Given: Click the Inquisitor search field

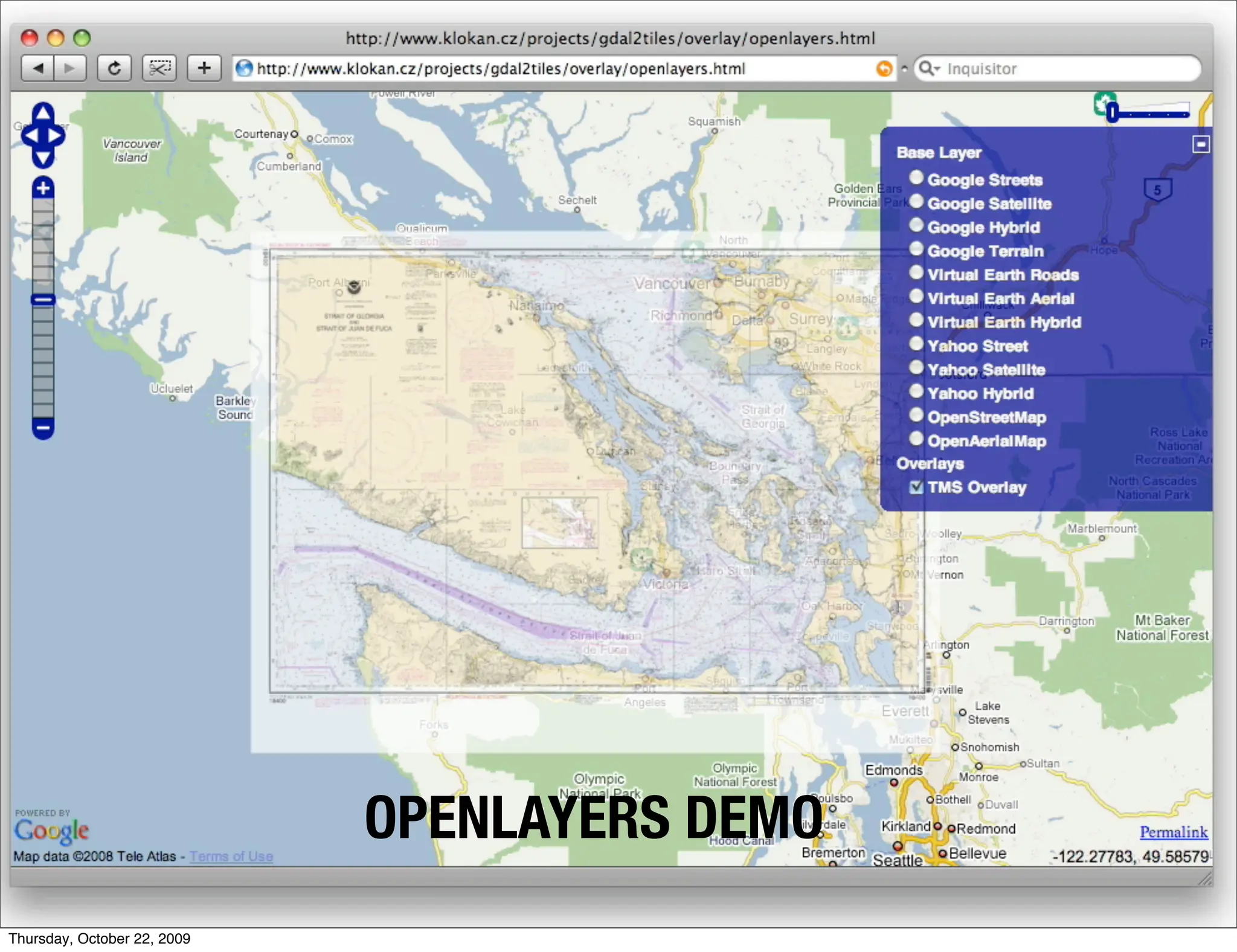Looking at the screenshot, I should (1057, 69).
